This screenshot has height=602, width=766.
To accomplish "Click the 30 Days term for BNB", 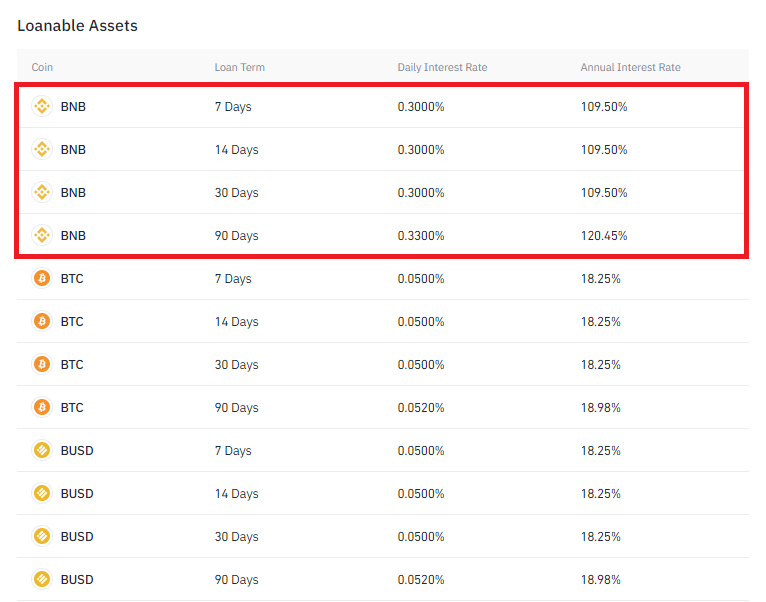I will (x=236, y=193).
